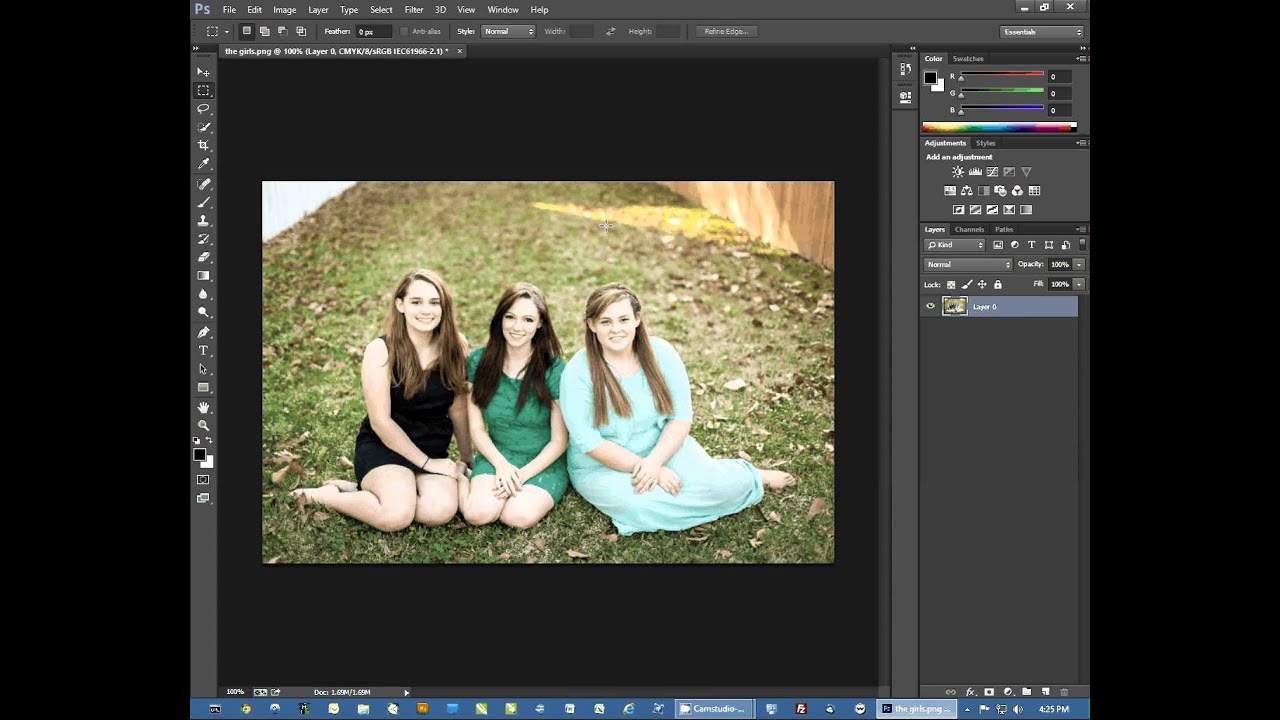The image size is (1280, 720).
Task: Add a Vibrance adjustment
Action: coord(1026,172)
